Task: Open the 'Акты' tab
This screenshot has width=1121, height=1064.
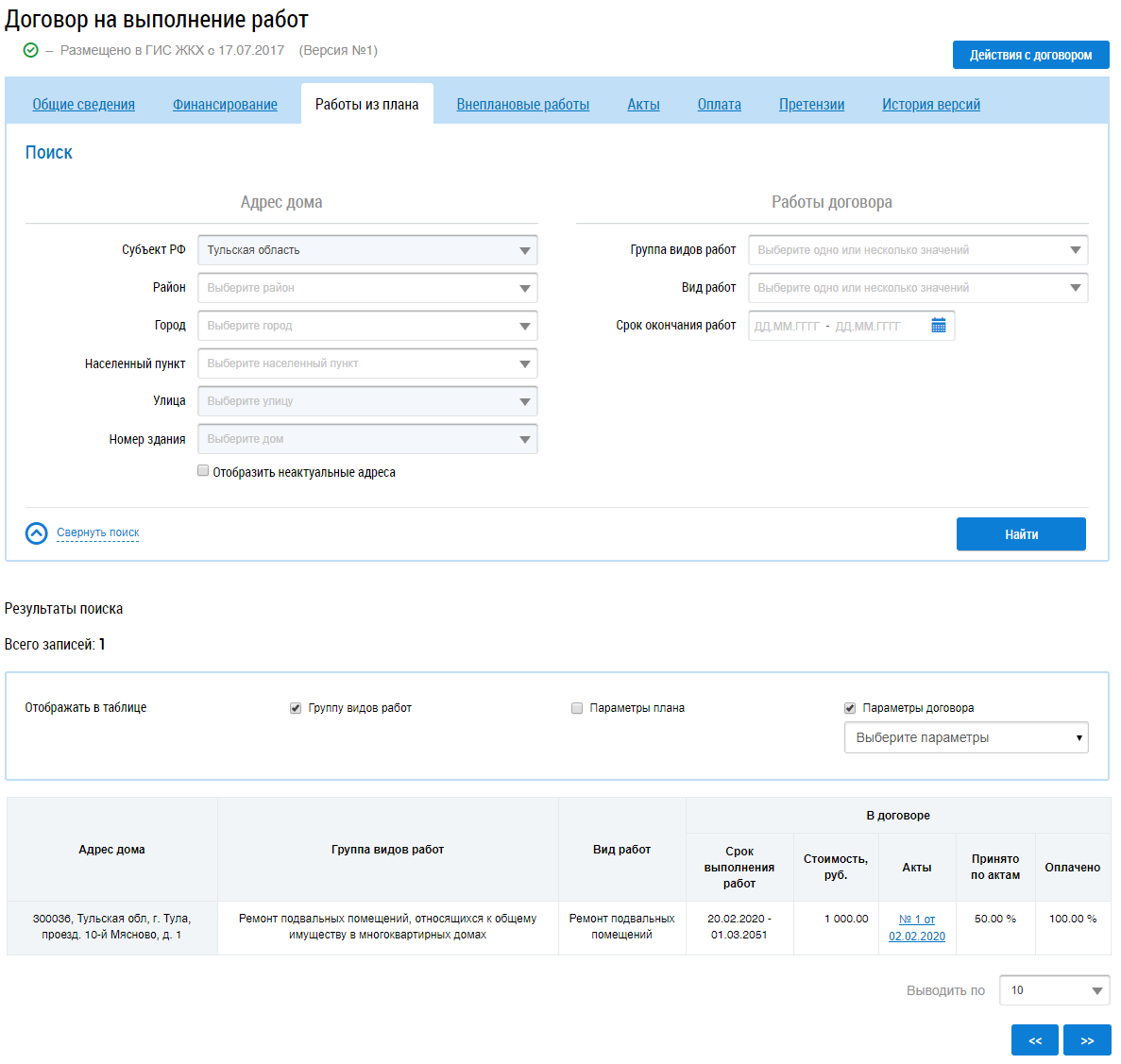Action: point(643,105)
